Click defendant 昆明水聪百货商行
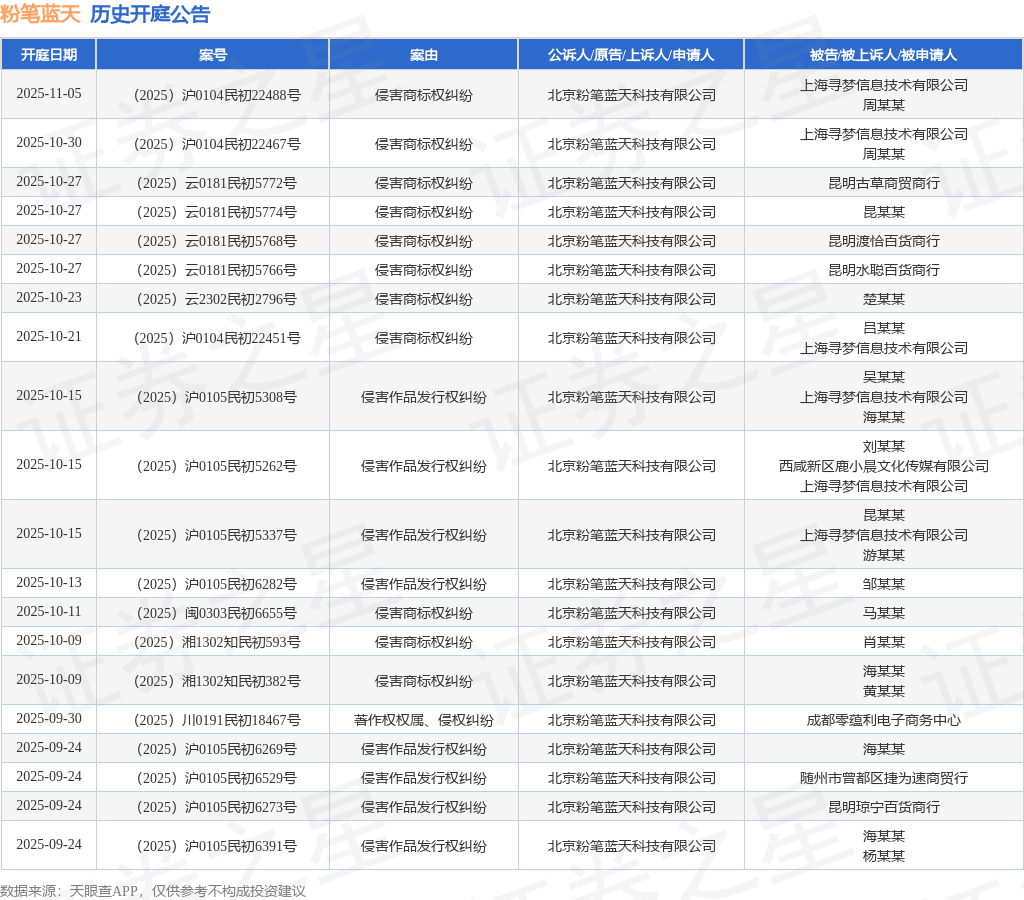 point(884,270)
